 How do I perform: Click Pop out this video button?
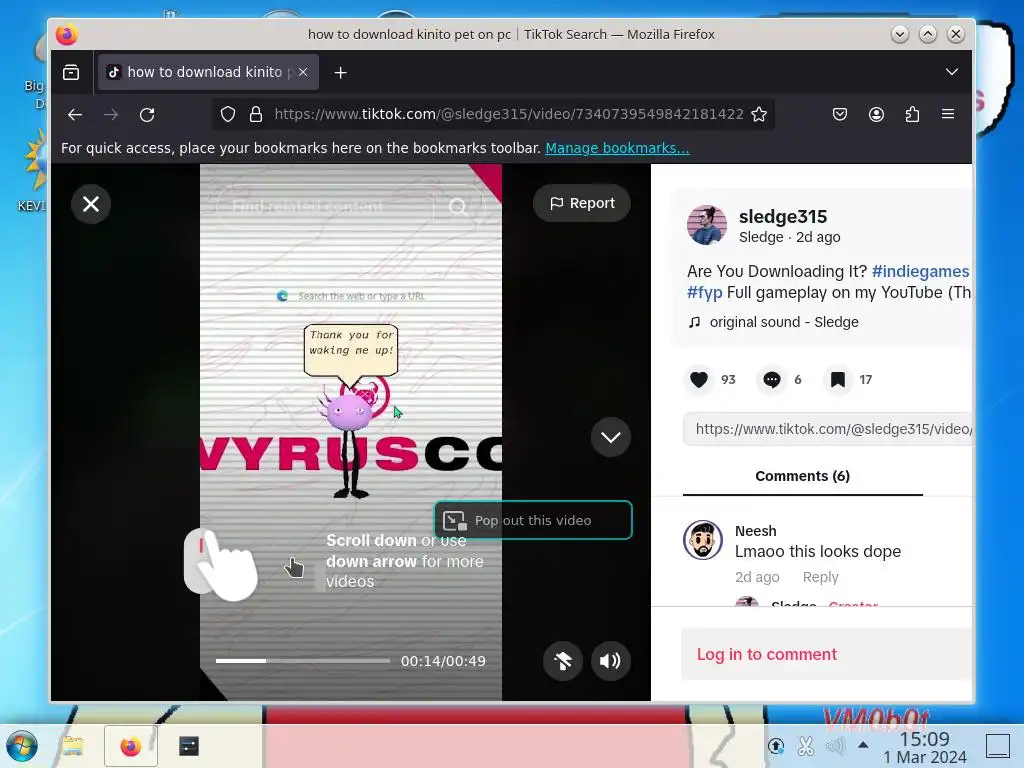click(533, 520)
